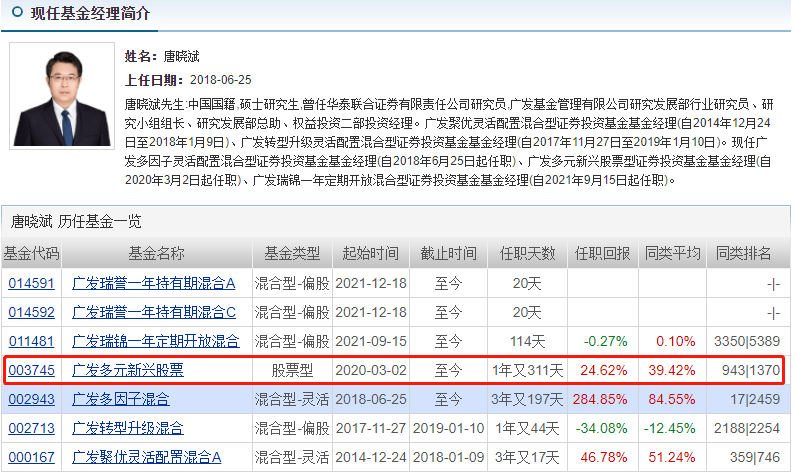Click the 截止时间 column header
This screenshot has height=476, width=796.
[x=448, y=253]
